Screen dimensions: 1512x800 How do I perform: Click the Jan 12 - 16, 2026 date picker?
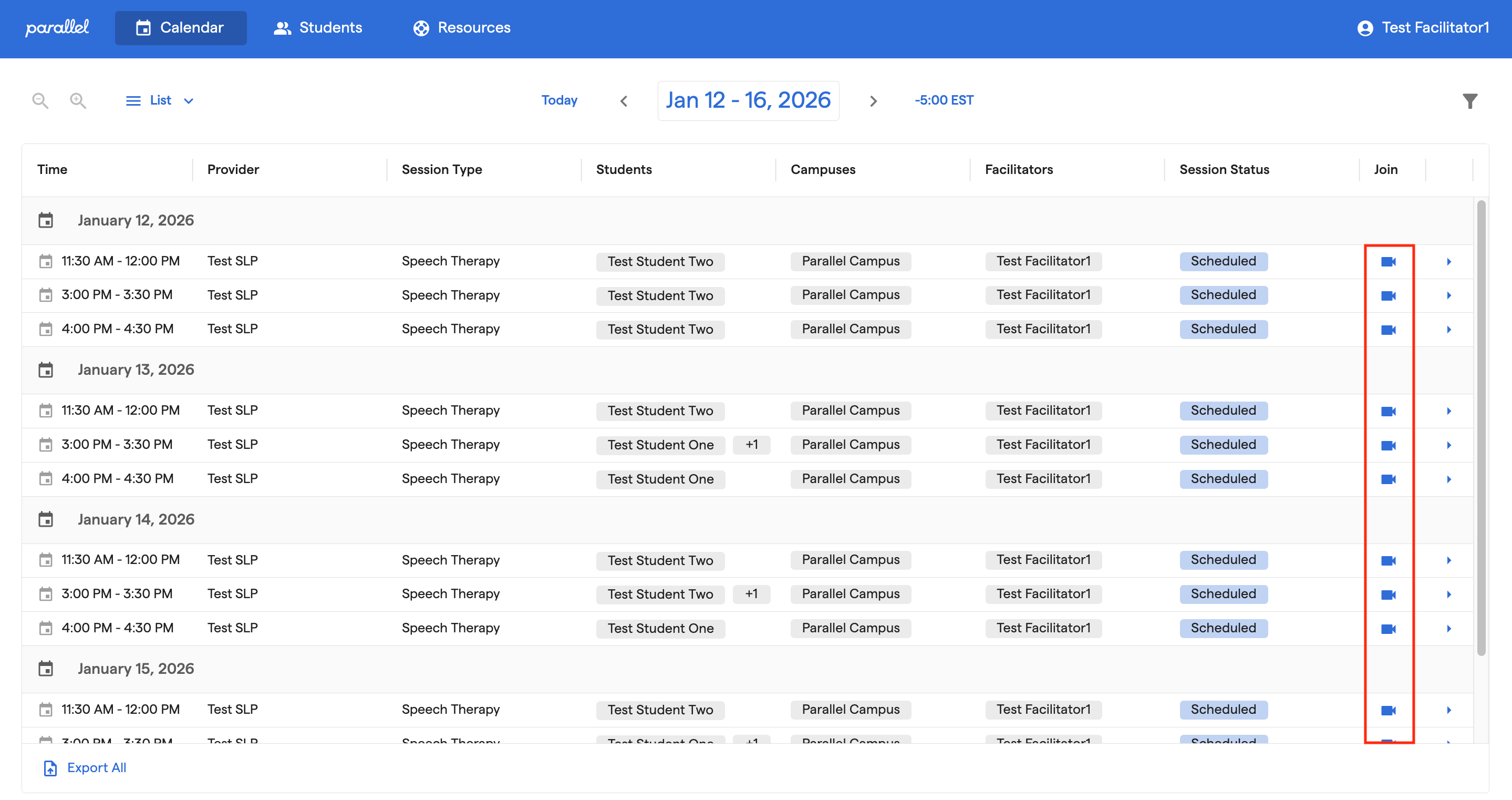click(x=748, y=100)
